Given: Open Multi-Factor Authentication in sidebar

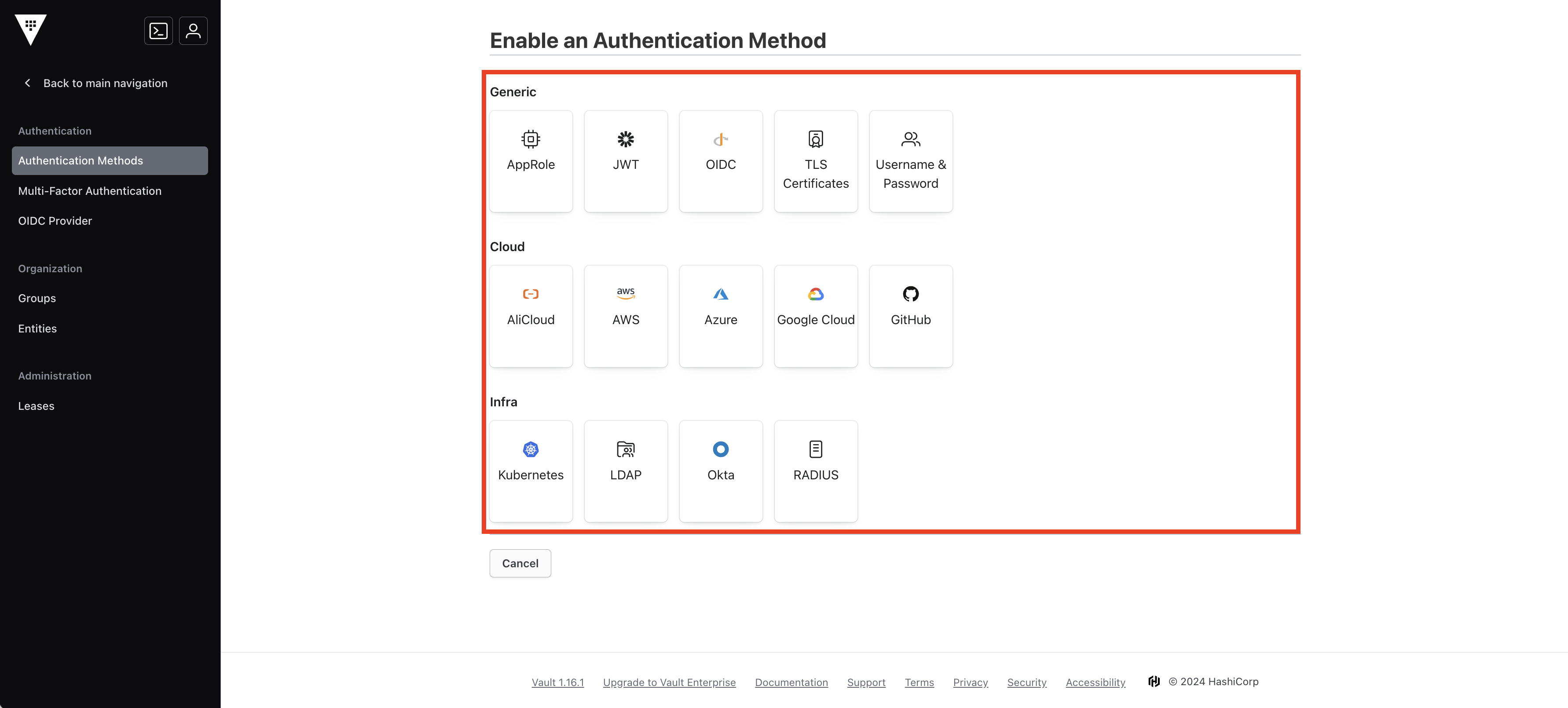Looking at the screenshot, I should click(89, 191).
